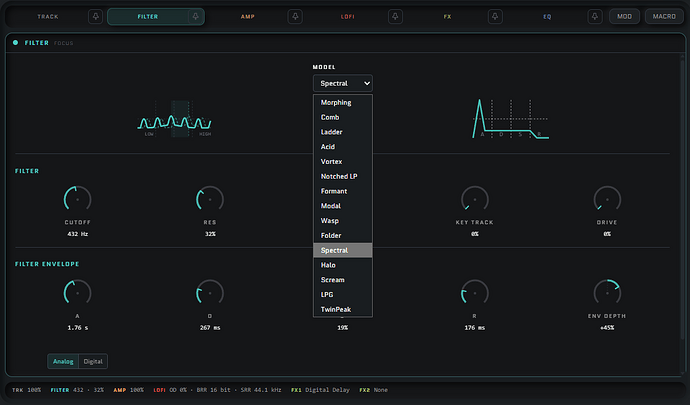The height and width of the screenshot is (405, 690).
Task: Click the pin icon beside the LOFI tab
Action: pos(395,17)
